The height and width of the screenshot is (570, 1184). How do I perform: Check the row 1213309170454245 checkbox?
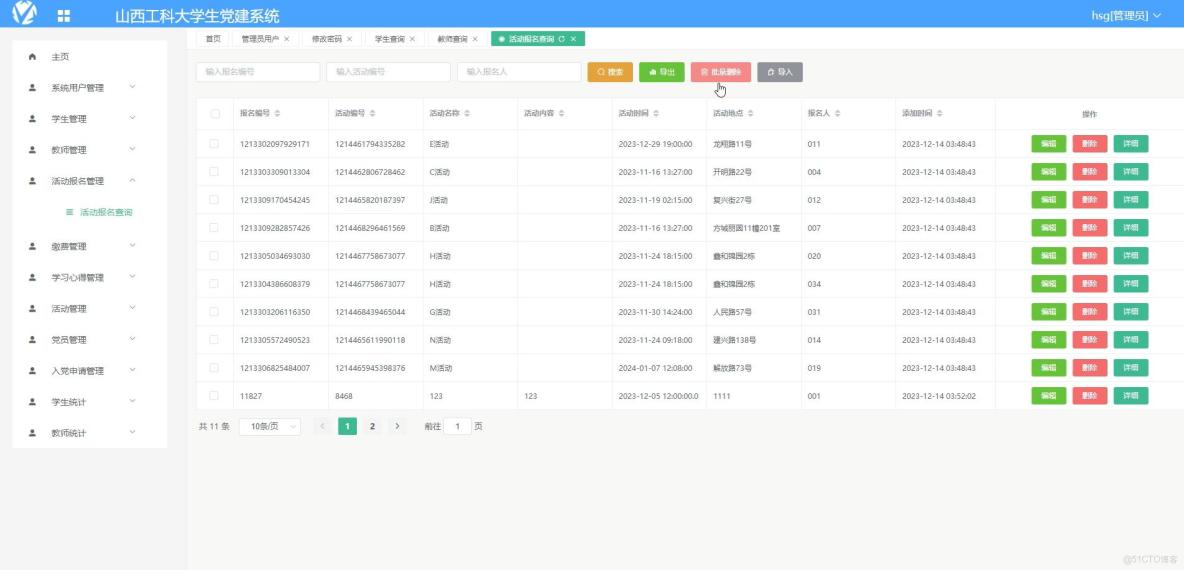[x=214, y=199]
